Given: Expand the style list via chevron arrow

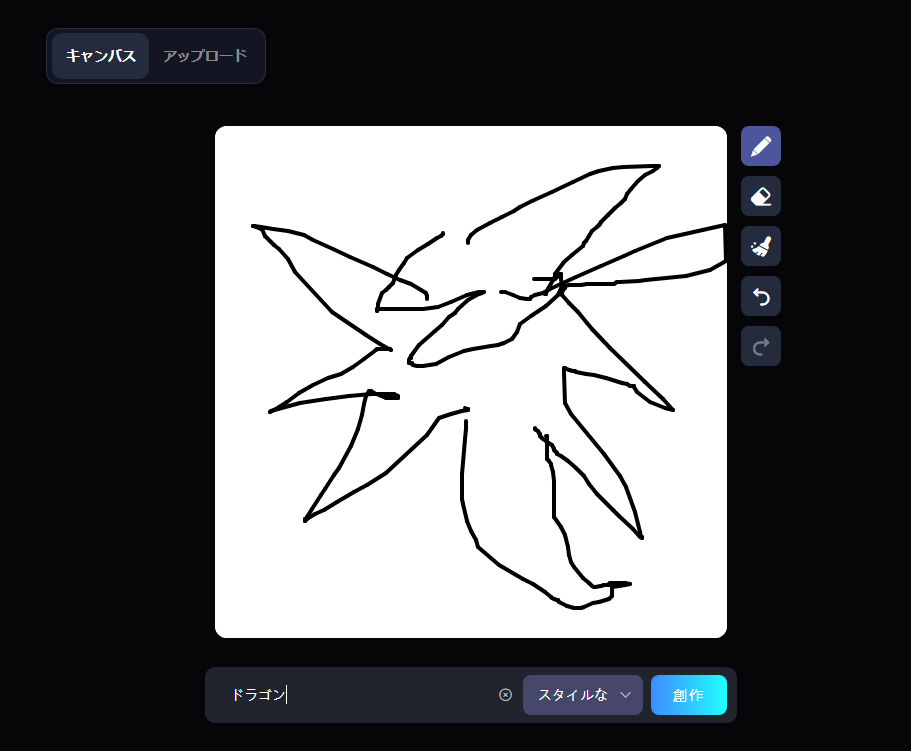Looking at the screenshot, I should 626,695.
